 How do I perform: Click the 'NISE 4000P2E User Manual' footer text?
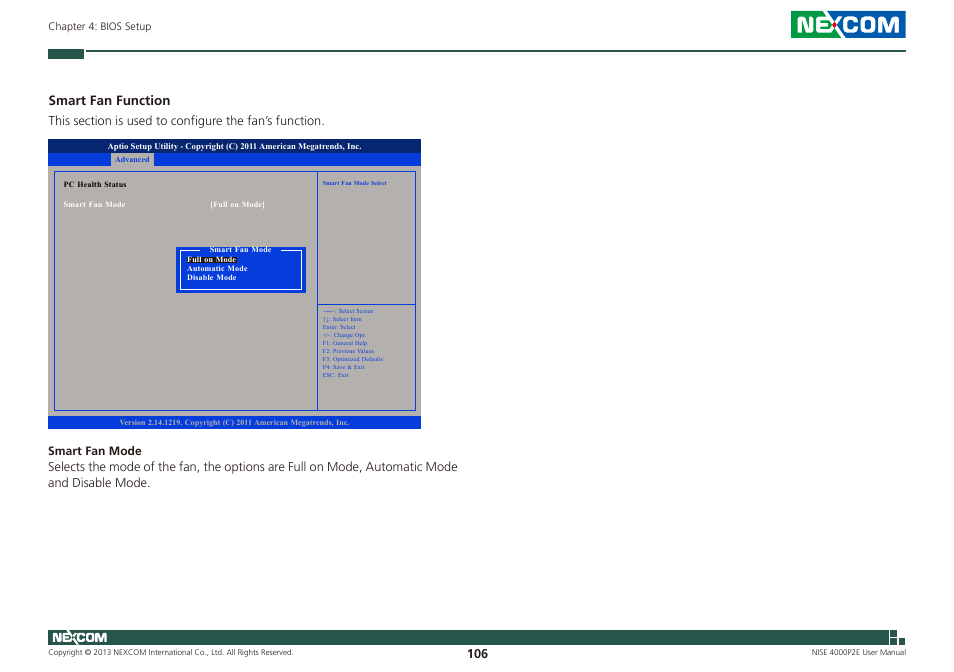(x=858, y=653)
